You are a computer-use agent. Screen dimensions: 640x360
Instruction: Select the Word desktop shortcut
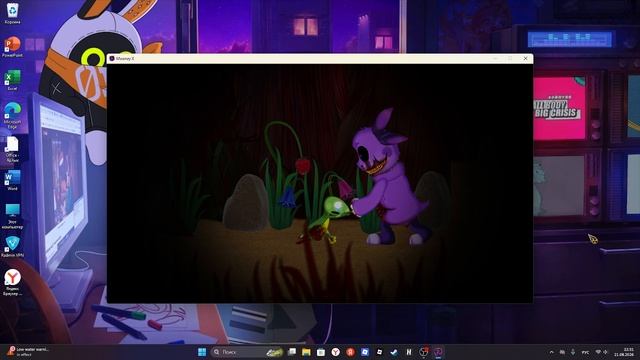12,180
